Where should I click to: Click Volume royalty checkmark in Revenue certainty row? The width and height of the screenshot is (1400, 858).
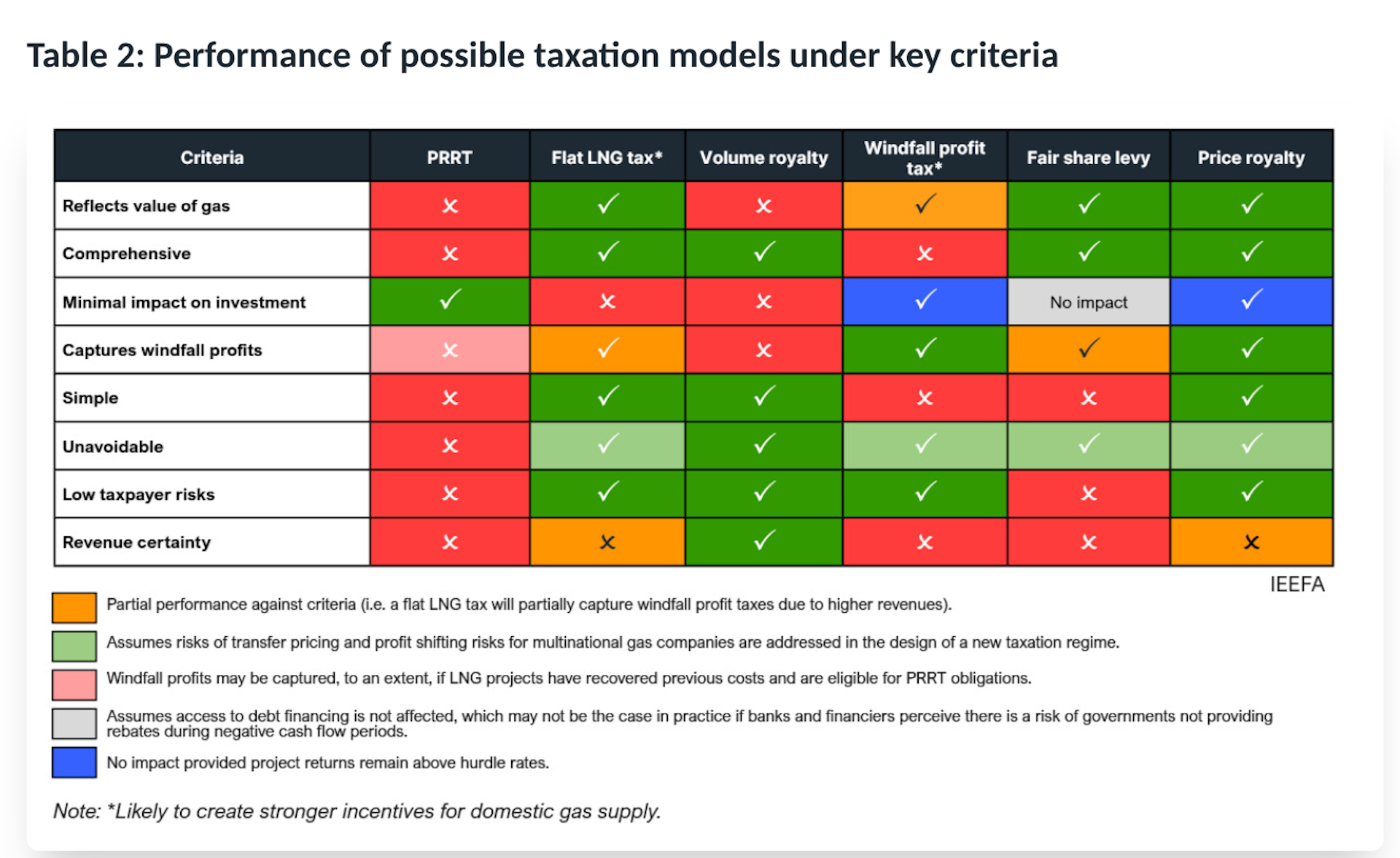tap(763, 541)
